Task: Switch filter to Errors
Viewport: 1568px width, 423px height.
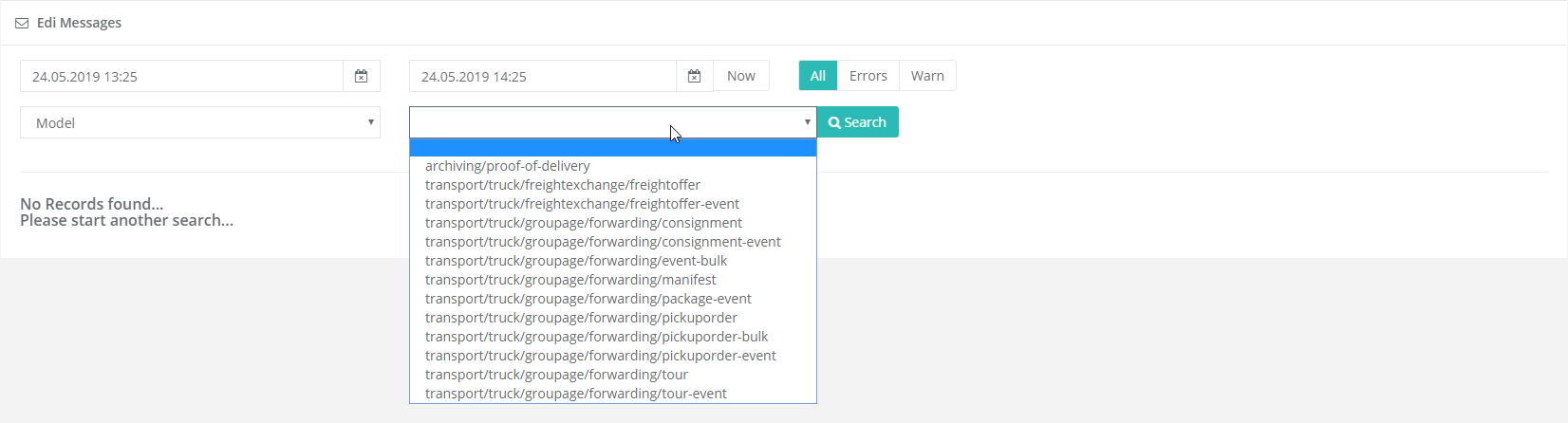Action: tap(868, 76)
